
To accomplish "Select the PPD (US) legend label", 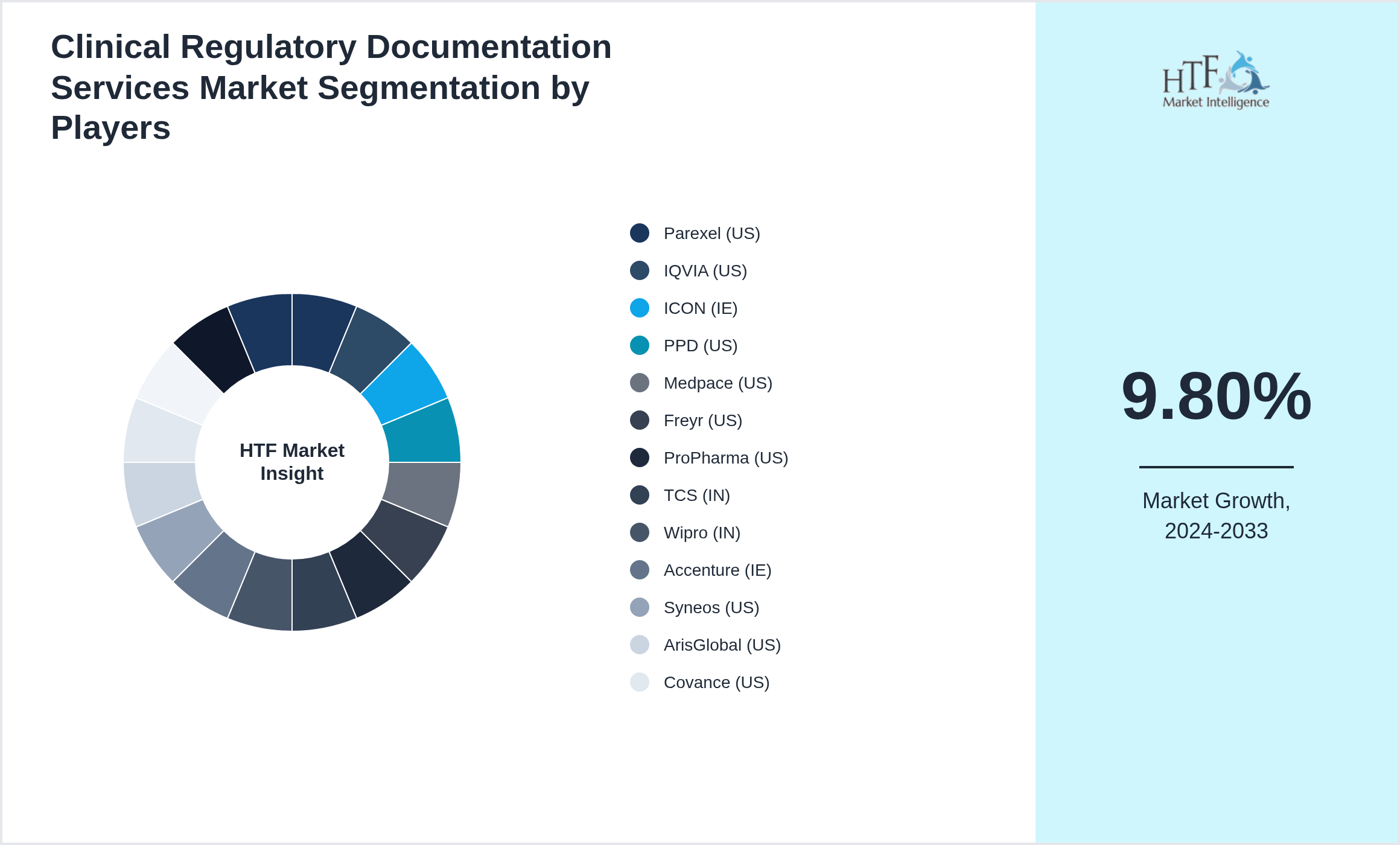I will tap(701, 346).
